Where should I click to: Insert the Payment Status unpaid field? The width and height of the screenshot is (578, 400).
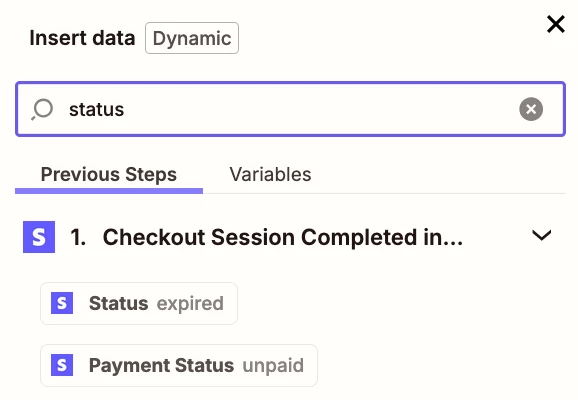click(x=179, y=365)
